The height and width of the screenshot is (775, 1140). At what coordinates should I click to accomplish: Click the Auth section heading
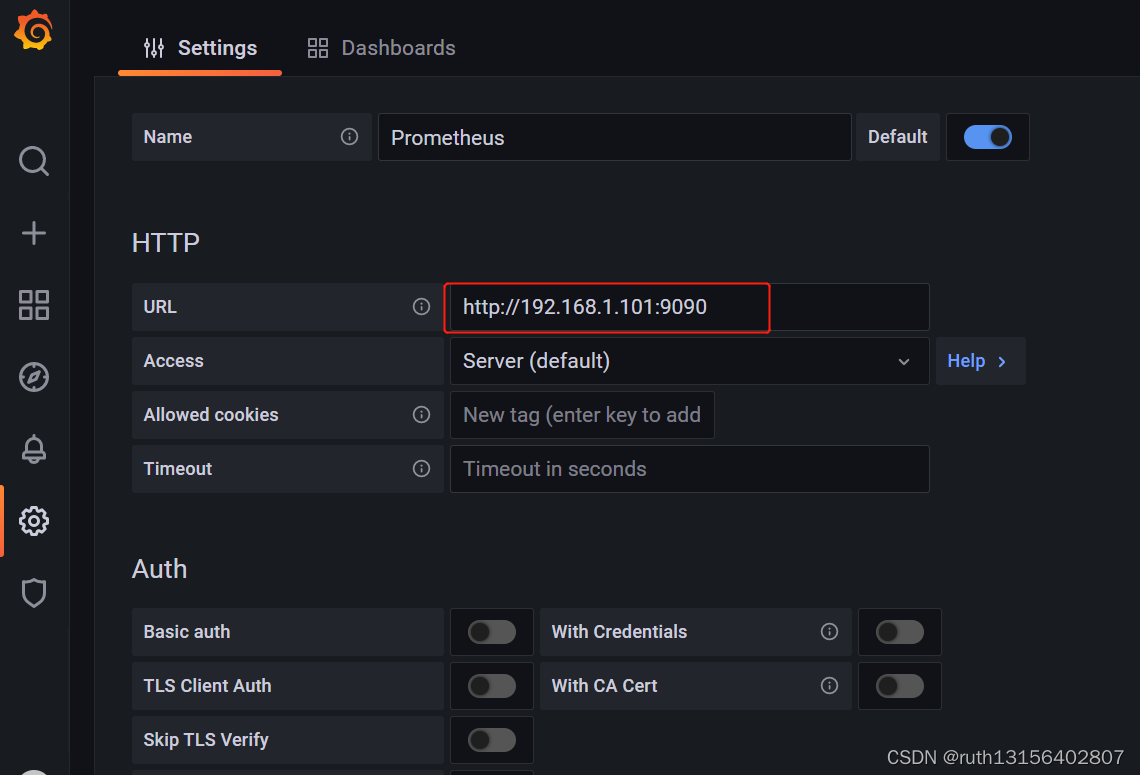coord(159,569)
